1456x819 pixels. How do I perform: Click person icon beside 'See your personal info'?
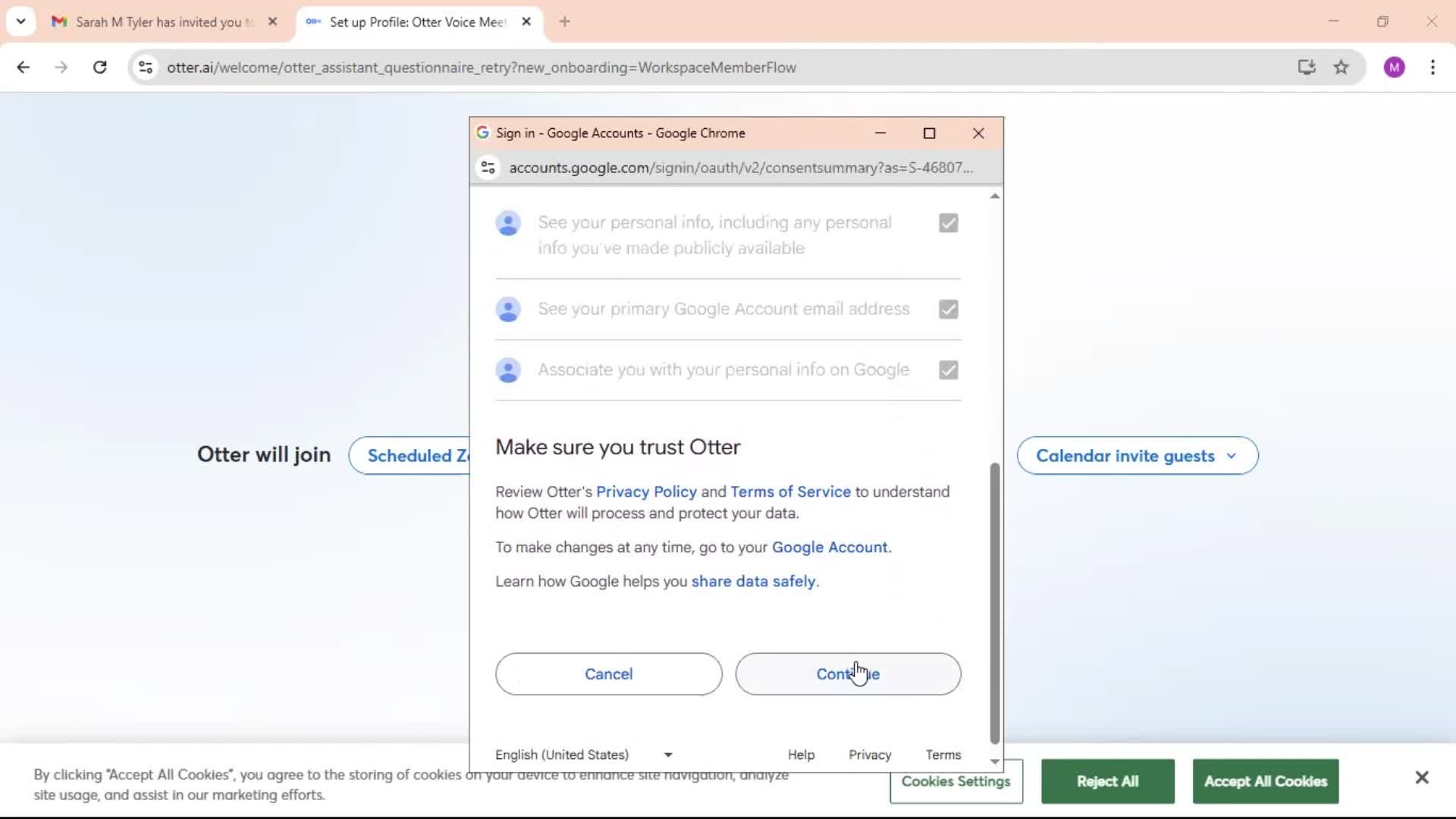click(x=508, y=223)
